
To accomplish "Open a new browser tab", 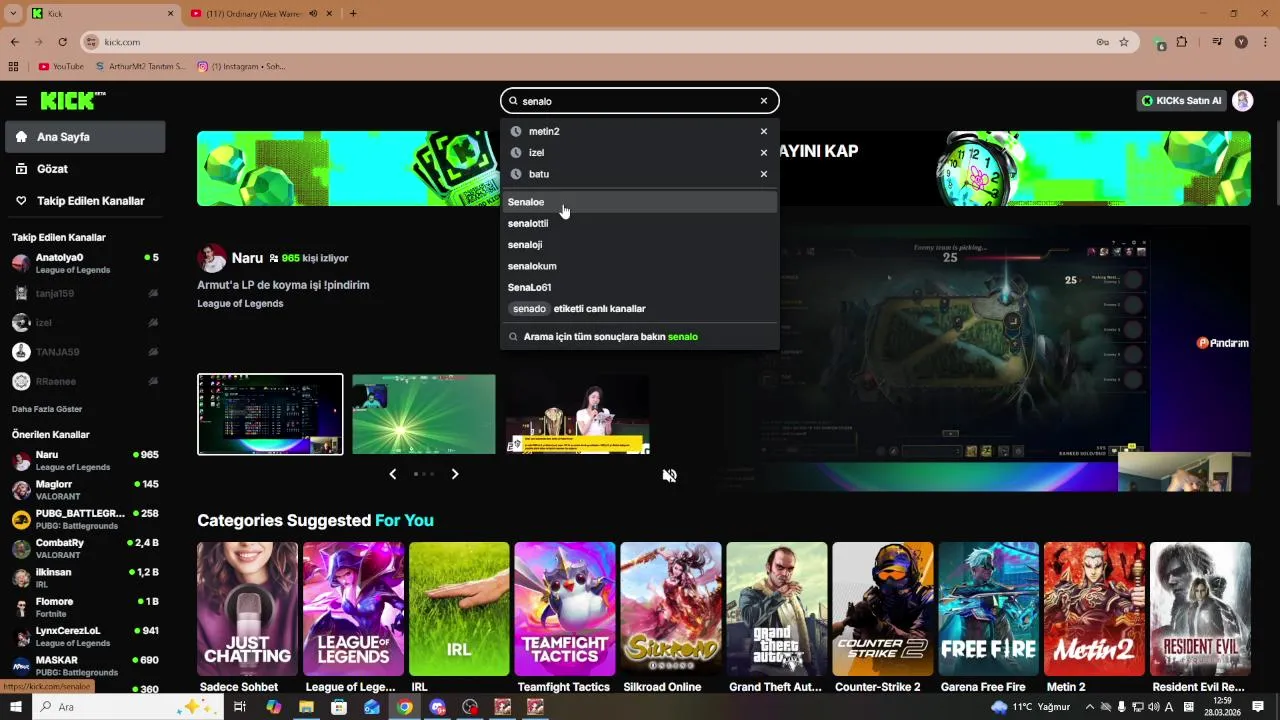I will (x=353, y=13).
